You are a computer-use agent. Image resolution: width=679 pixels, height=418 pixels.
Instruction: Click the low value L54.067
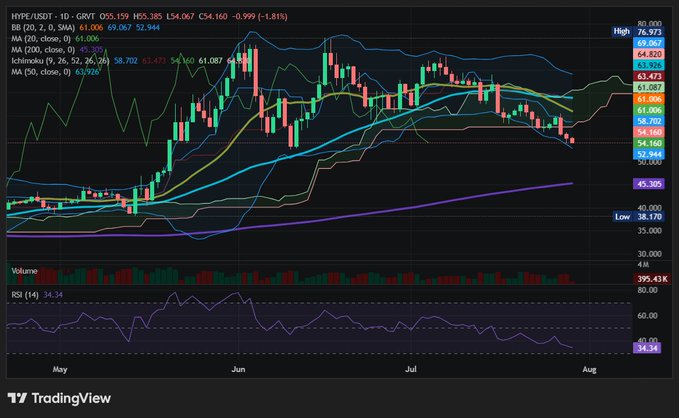tap(181, 16)
